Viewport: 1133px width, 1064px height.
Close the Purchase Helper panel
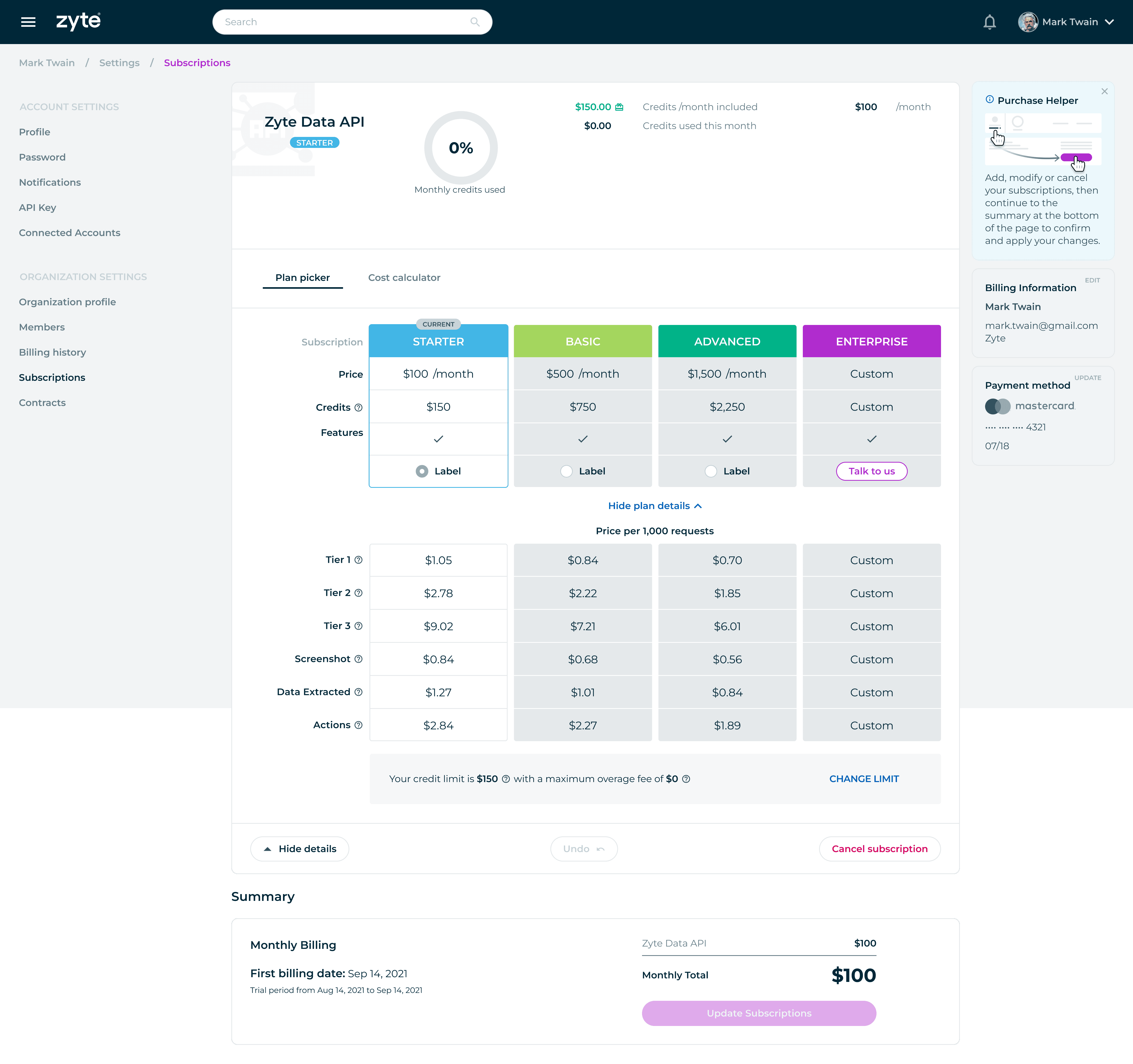tap(1104, 91)
